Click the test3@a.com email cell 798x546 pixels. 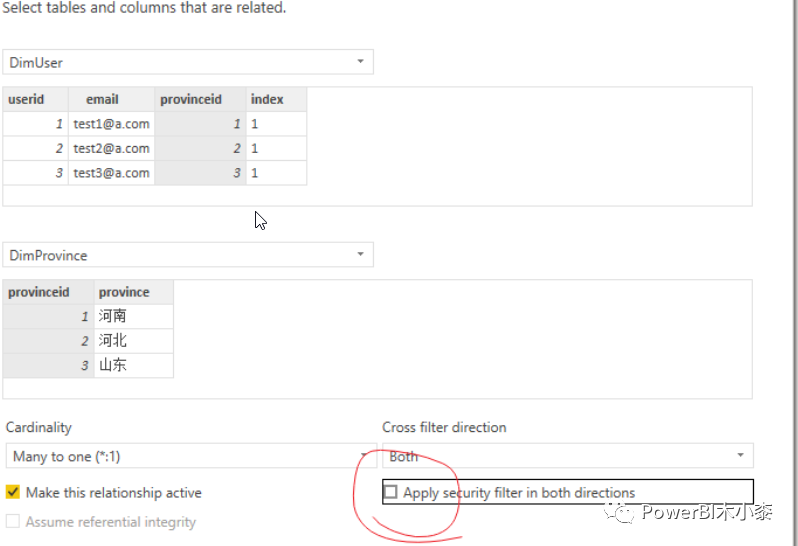111,173
